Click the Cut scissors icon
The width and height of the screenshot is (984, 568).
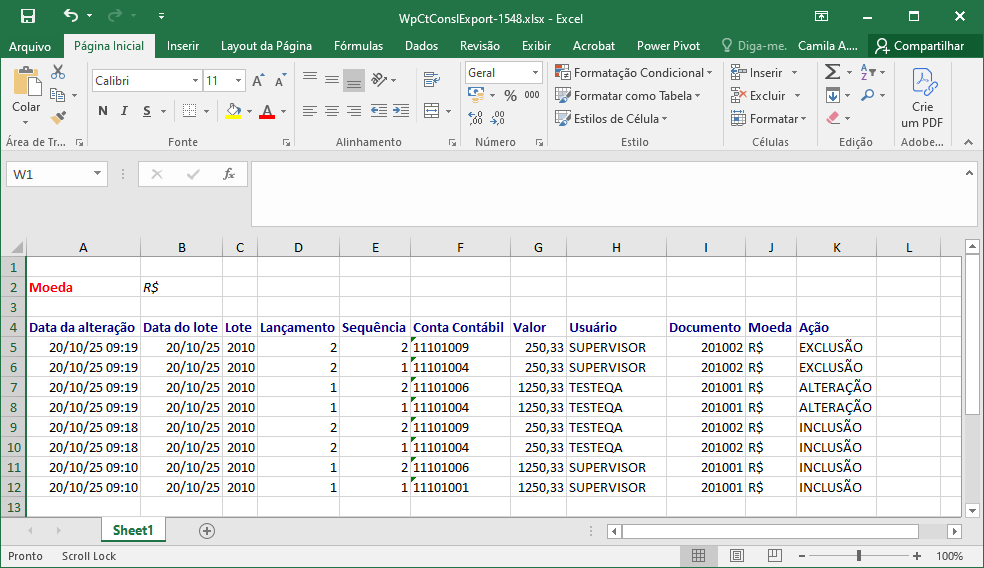pos(58,72)
